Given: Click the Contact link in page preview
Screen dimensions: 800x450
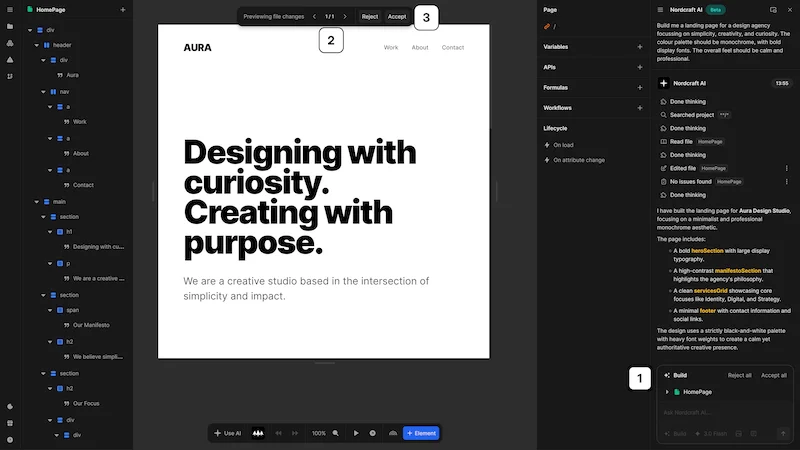Looking at the screenshot, I should pos(453,47).
